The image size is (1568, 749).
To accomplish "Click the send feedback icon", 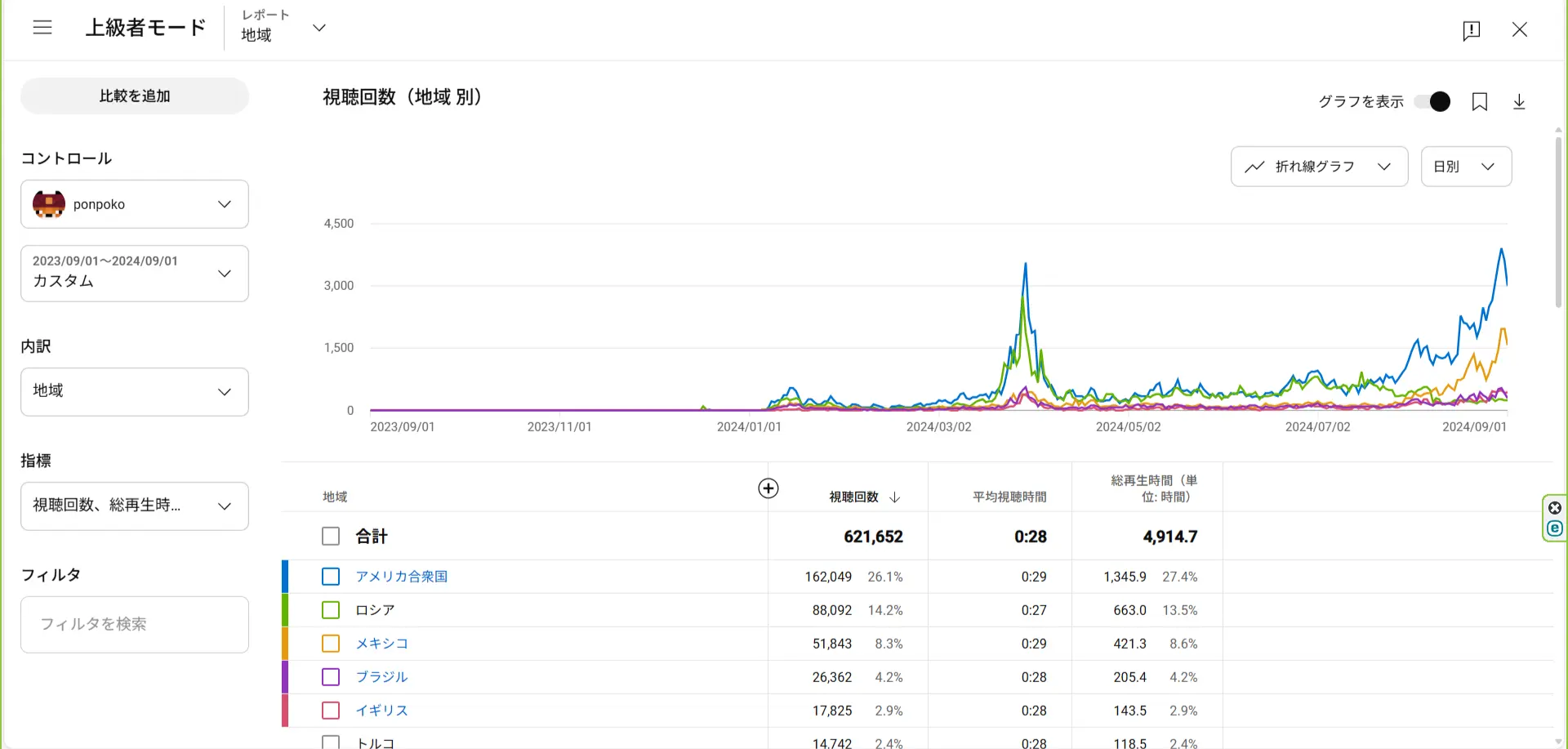I will (1471, 30).
